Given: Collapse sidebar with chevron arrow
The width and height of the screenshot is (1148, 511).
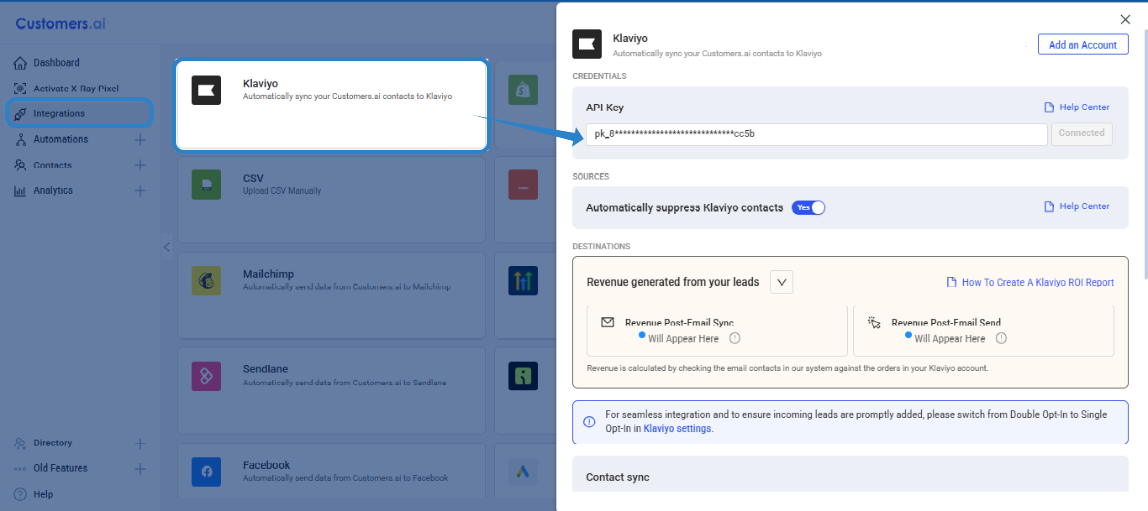Looking at the screenshot, I should pos(167,247).
